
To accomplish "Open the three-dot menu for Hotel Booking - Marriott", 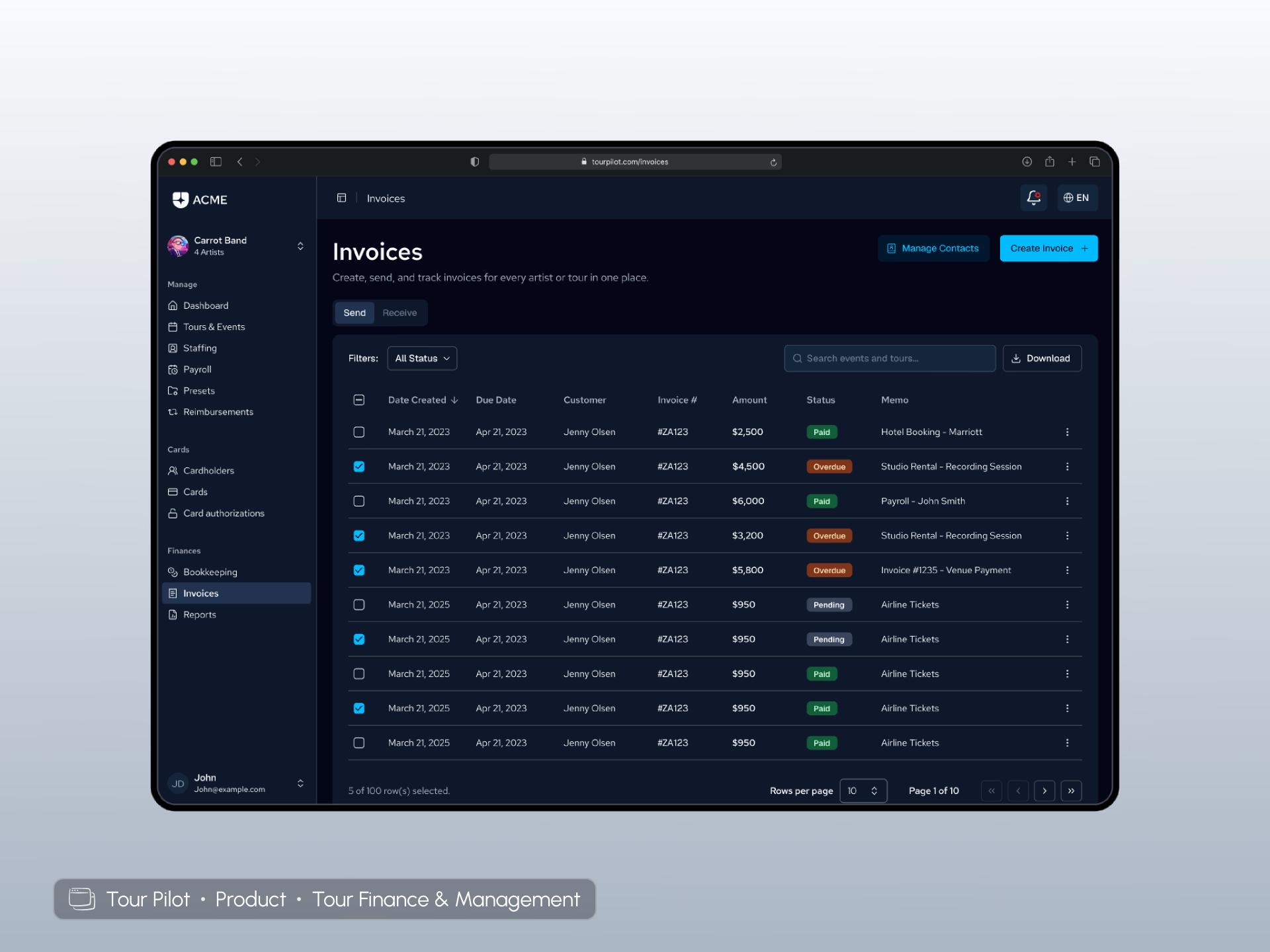I will (x=1067, y=432).
